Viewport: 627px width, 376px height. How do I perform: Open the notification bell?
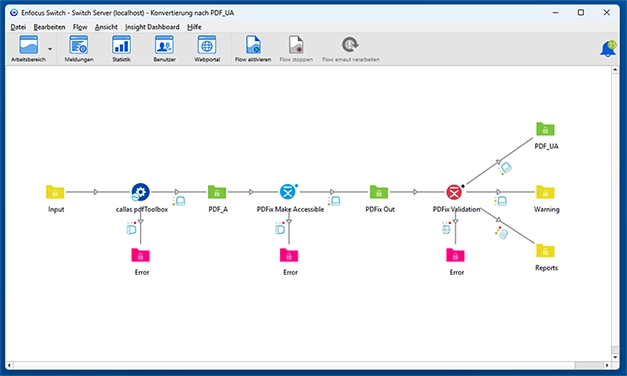click(608, 49)
